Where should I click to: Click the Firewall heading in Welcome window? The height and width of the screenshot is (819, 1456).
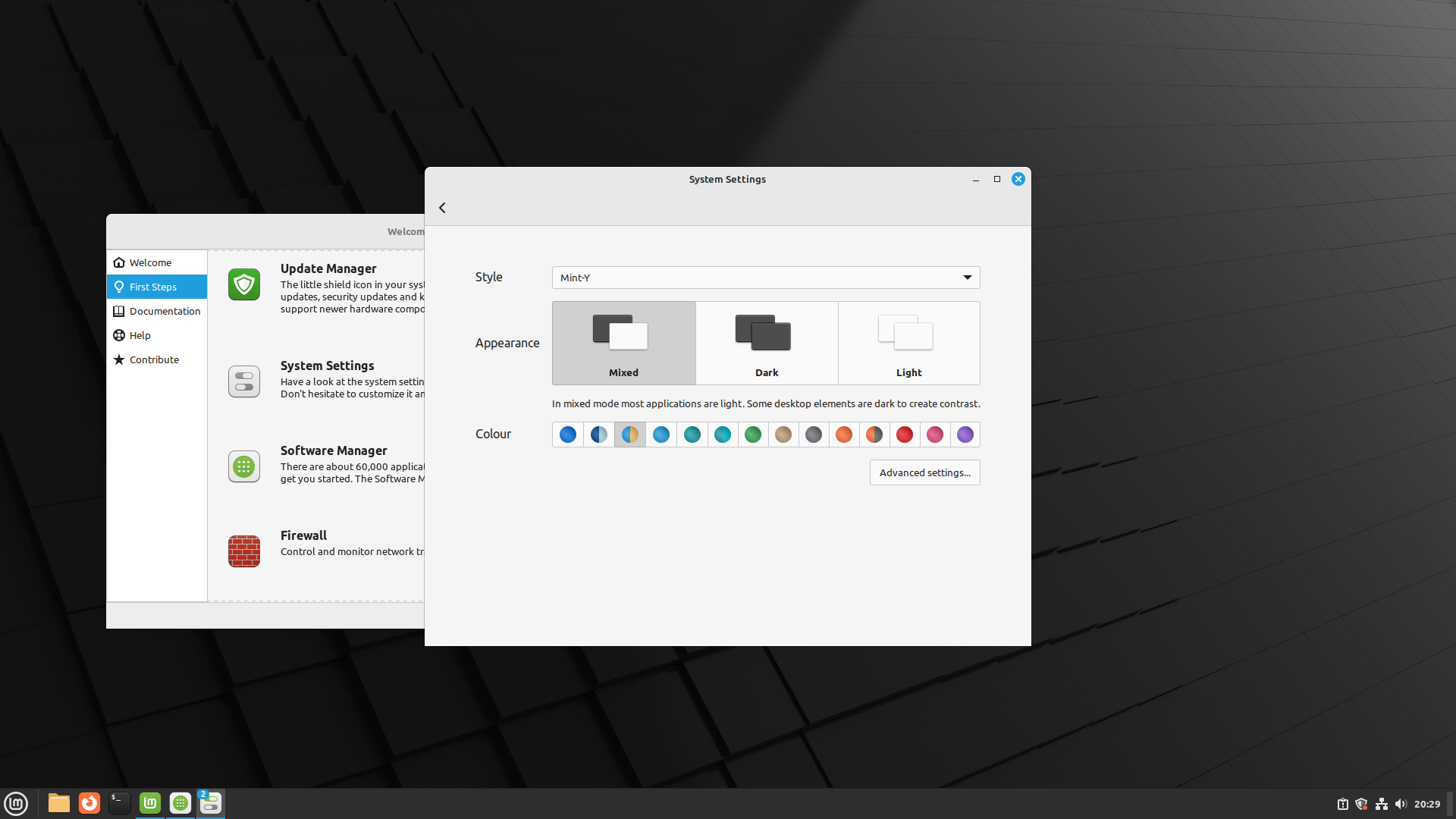coord(303,535)
